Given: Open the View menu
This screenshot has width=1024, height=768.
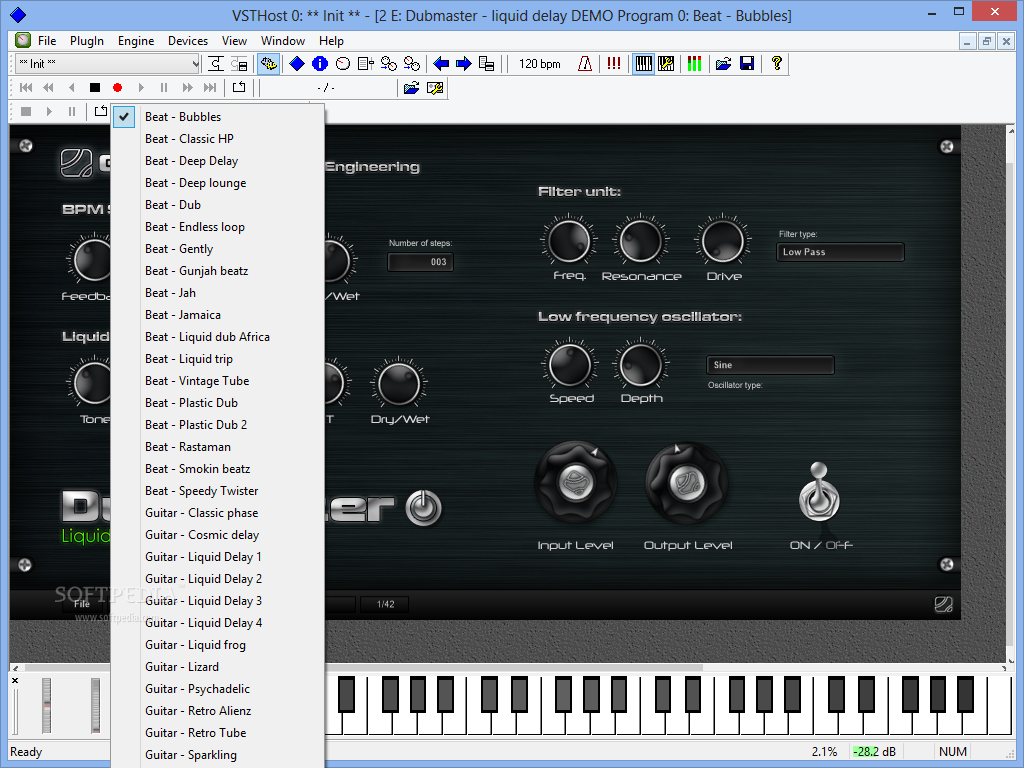Looking at the screenshot, I should click(234, 40).
